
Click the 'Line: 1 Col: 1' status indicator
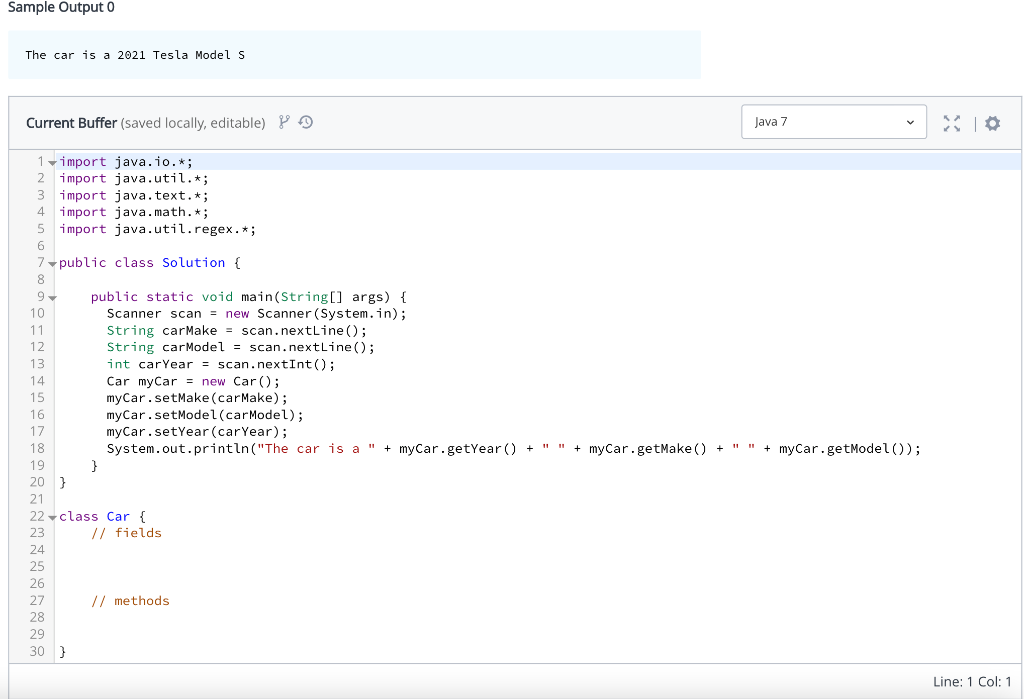click(x=972, y=681)
